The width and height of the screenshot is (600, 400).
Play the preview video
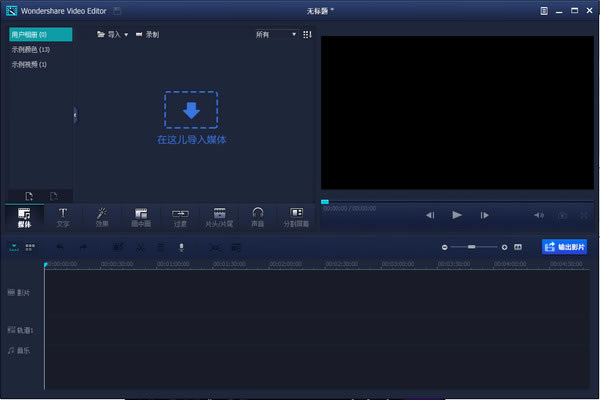point(457,215)
